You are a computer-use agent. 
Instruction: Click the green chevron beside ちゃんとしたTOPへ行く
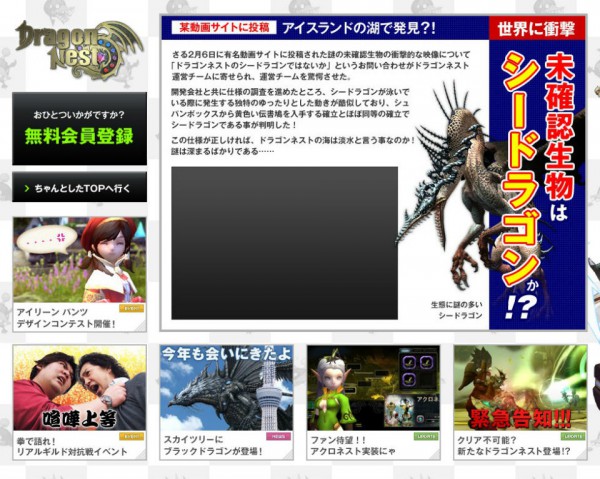point(27,188)
